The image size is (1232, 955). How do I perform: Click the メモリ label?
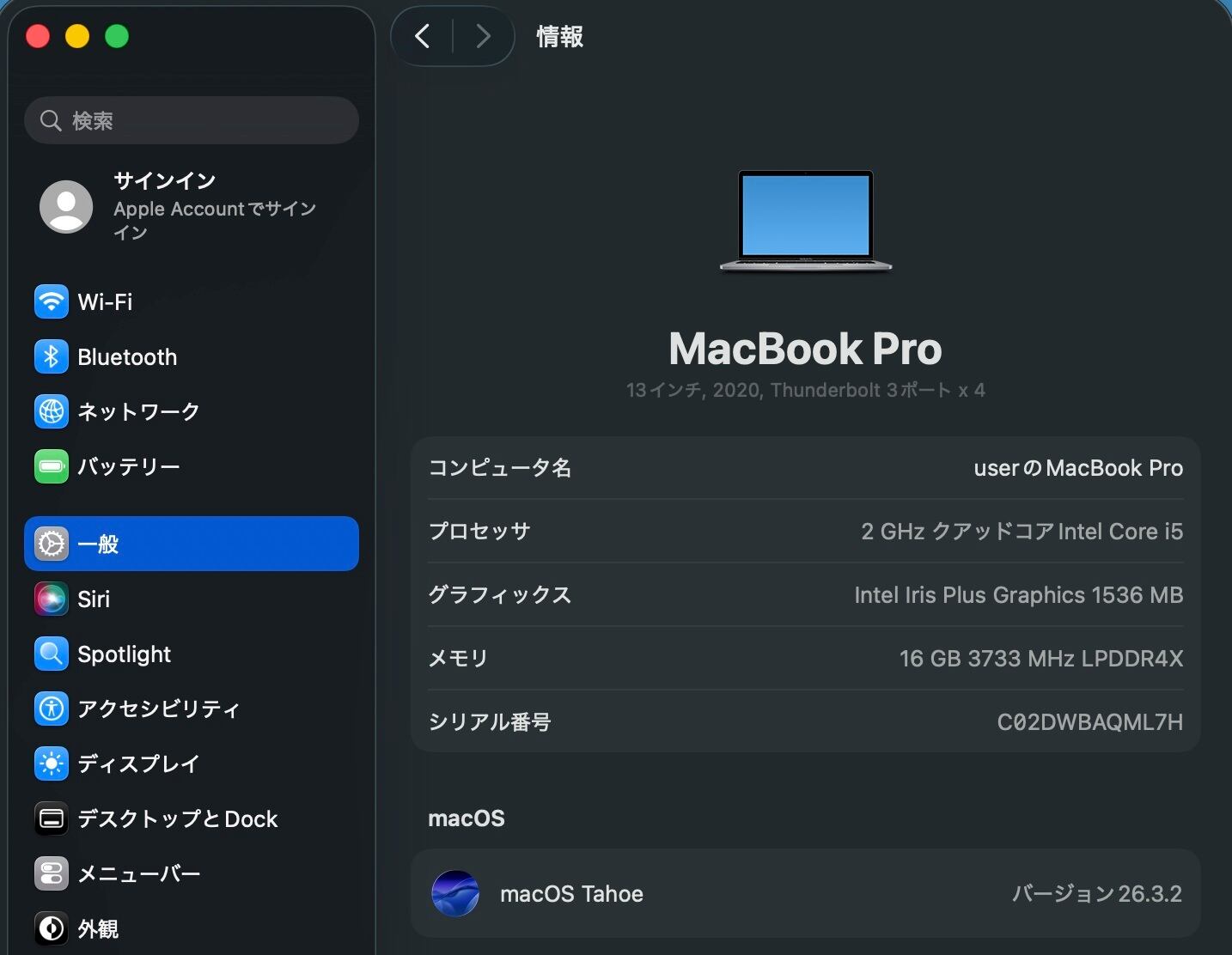[x=459, y=659]
